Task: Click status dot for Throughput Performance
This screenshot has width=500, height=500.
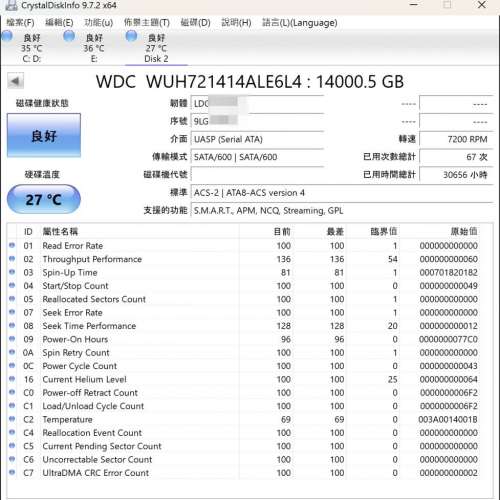Action: (12, 259)
